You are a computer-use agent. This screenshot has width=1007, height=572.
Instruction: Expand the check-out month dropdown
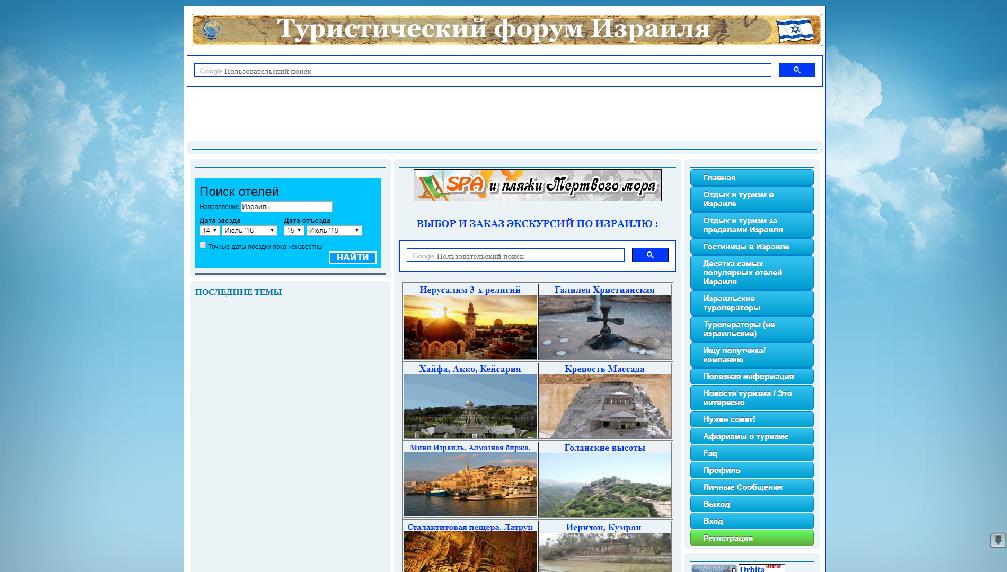(x=334, y=230)
